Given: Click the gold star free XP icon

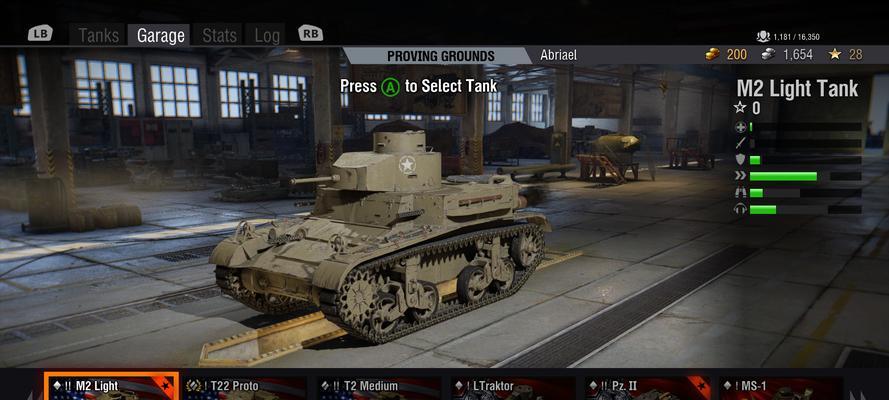Looking at the screenshot, I should (x=835, y=54).
